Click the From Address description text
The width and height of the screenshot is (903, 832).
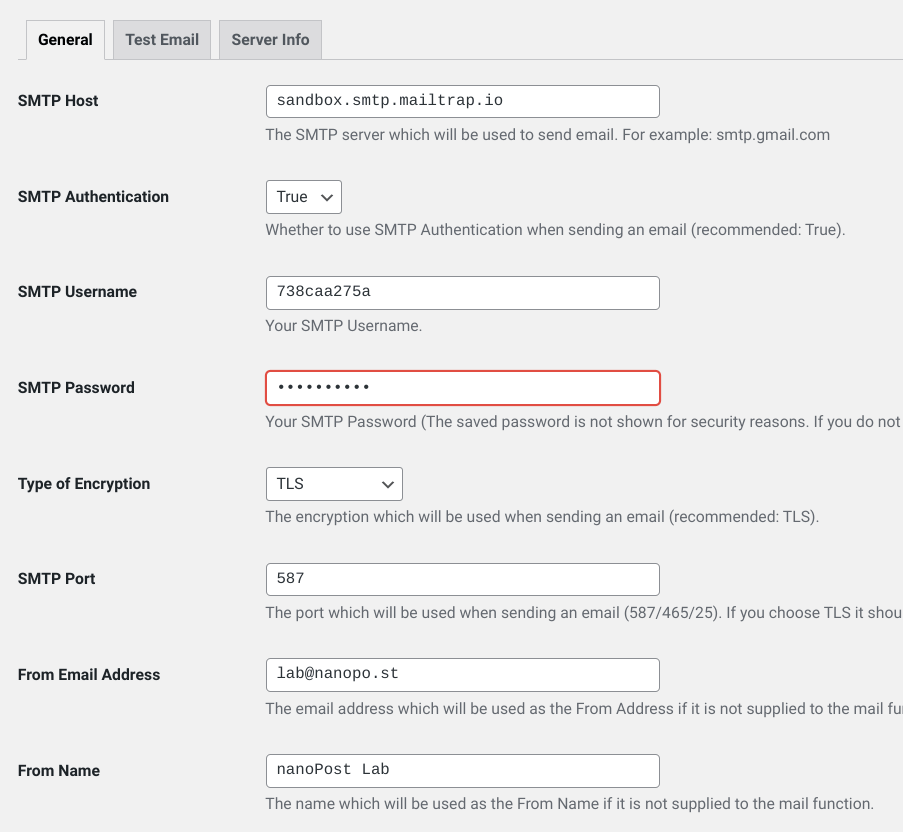pos(584,709)
